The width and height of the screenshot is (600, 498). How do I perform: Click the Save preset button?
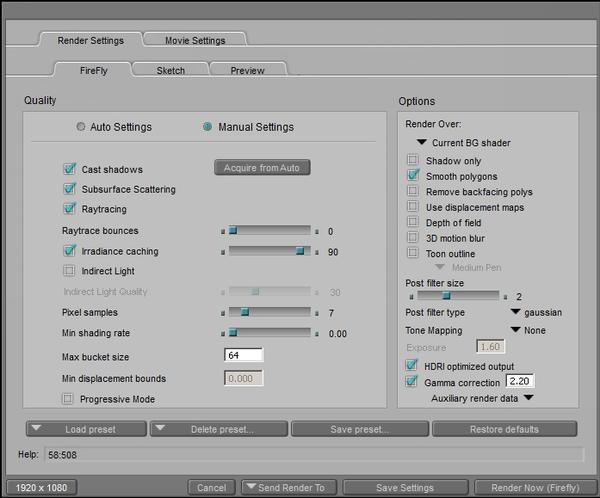click(x=360, y=429)
